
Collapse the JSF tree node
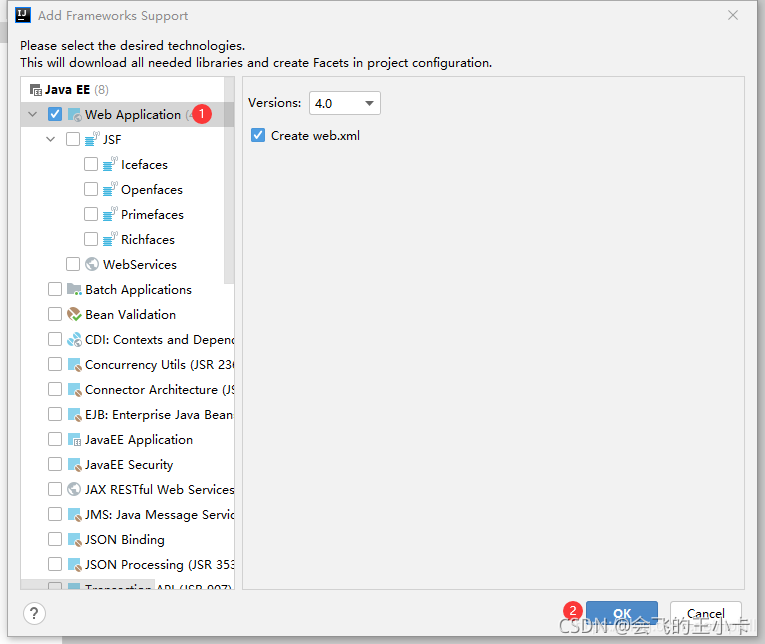(x=51, y=140)
